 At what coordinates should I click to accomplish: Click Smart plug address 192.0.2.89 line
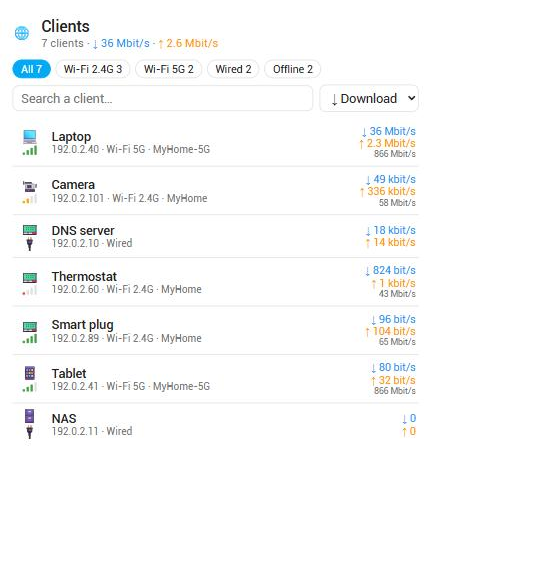point(126,338)
